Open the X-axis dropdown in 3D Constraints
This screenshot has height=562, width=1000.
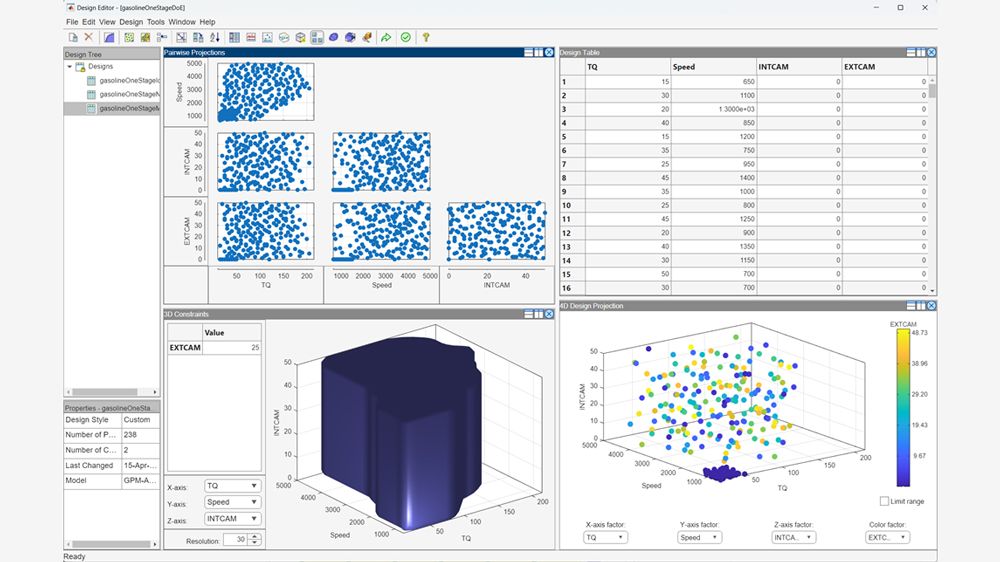(x=232, y=486)
